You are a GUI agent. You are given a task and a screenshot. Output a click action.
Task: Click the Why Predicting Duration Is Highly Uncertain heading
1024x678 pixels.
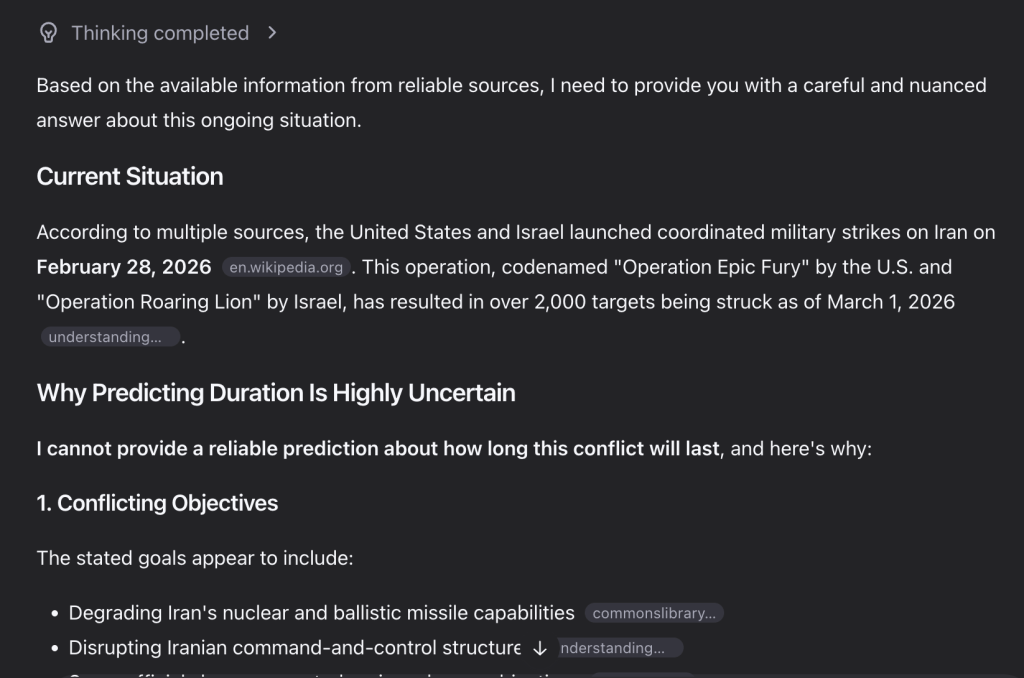pos(276,393)
